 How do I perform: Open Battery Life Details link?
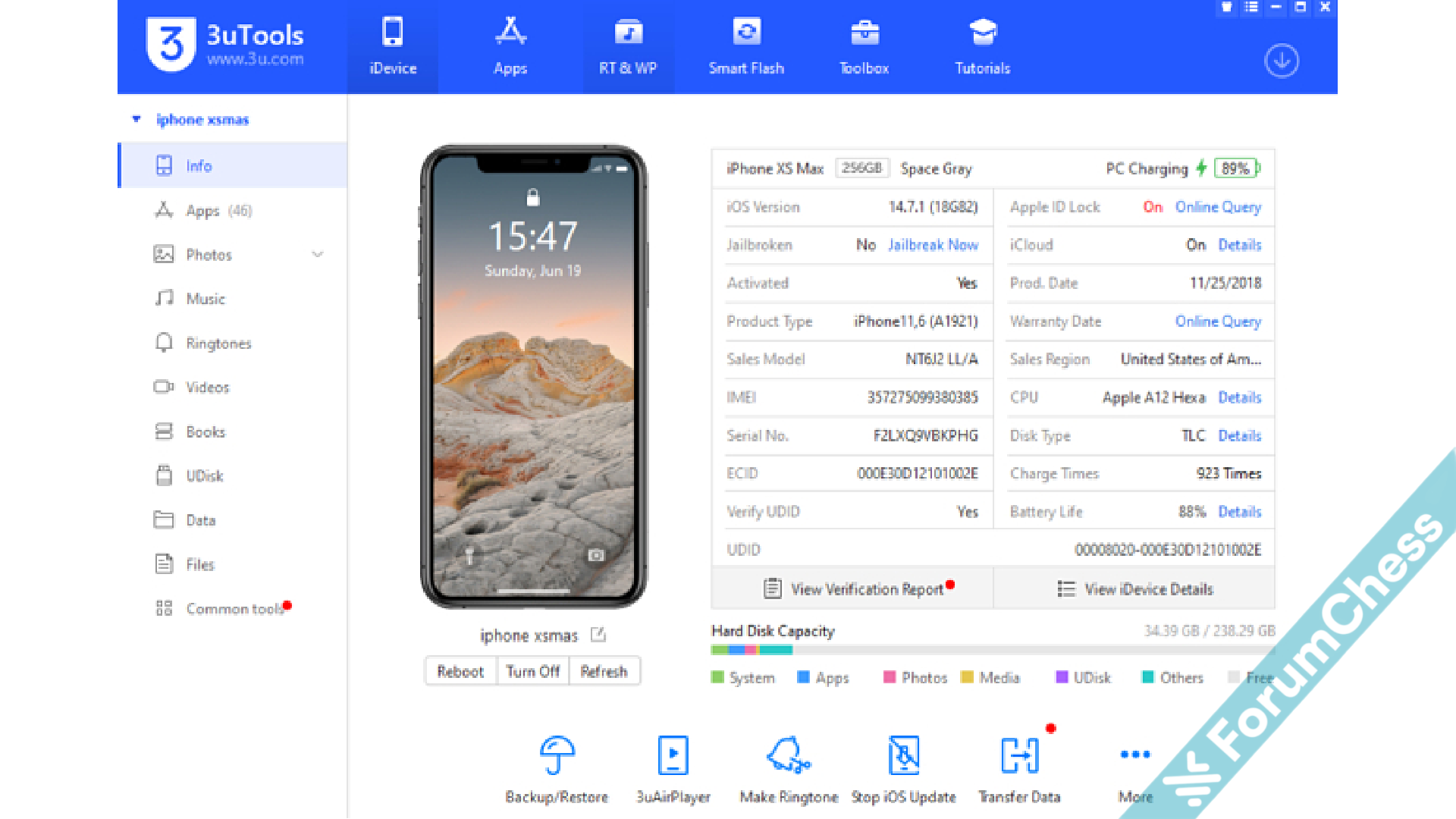1239,512
